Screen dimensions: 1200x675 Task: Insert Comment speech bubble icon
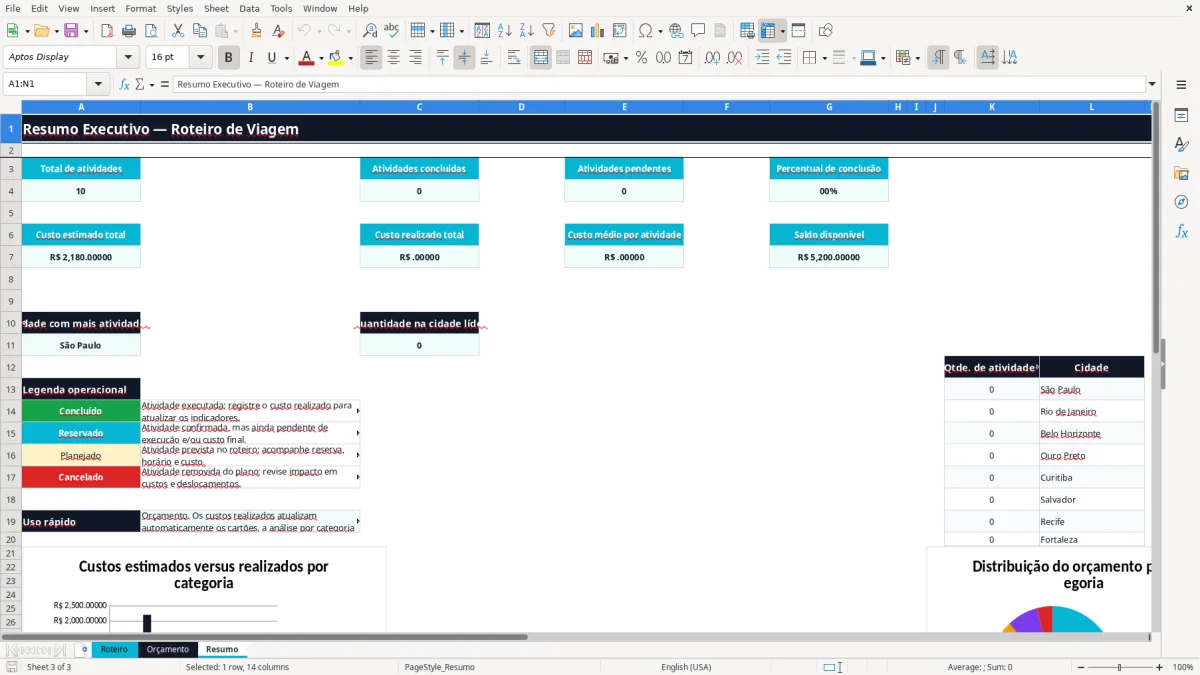click(698, 31)
